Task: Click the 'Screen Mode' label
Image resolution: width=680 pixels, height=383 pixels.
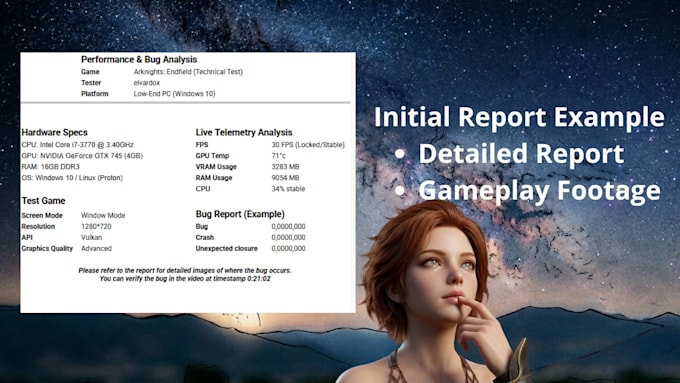Action: [x=42, y=215]
